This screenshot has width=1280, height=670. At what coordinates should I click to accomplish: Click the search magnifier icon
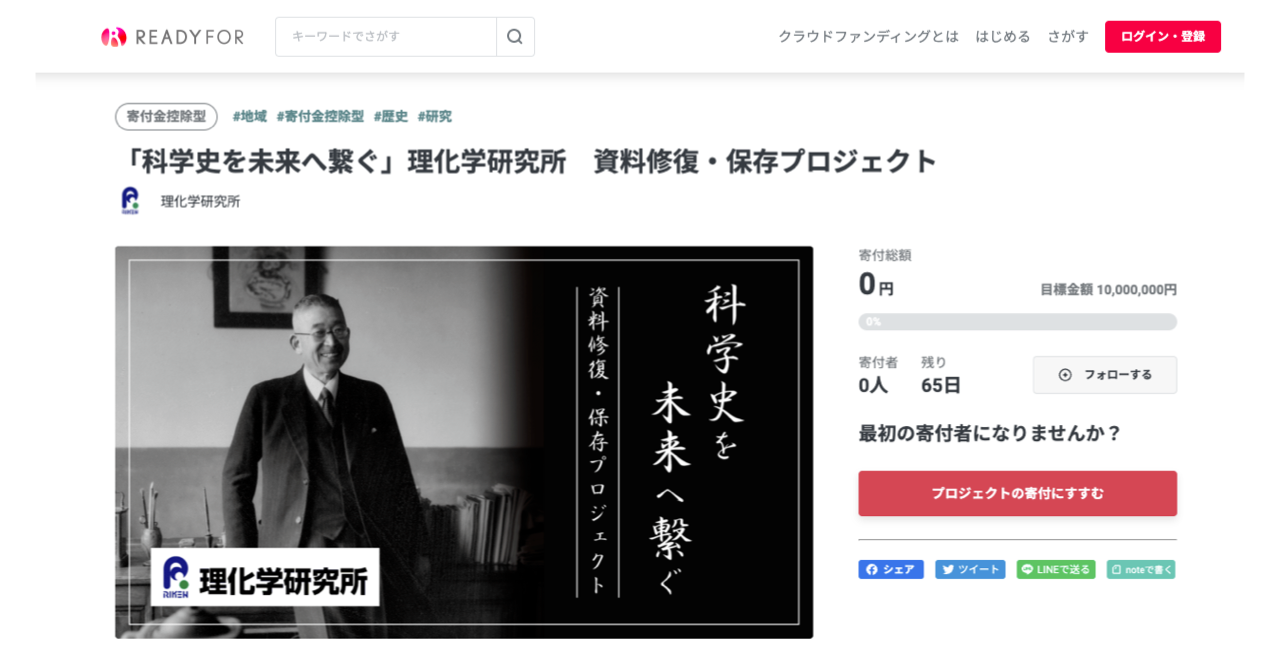(x=515, y=37)
